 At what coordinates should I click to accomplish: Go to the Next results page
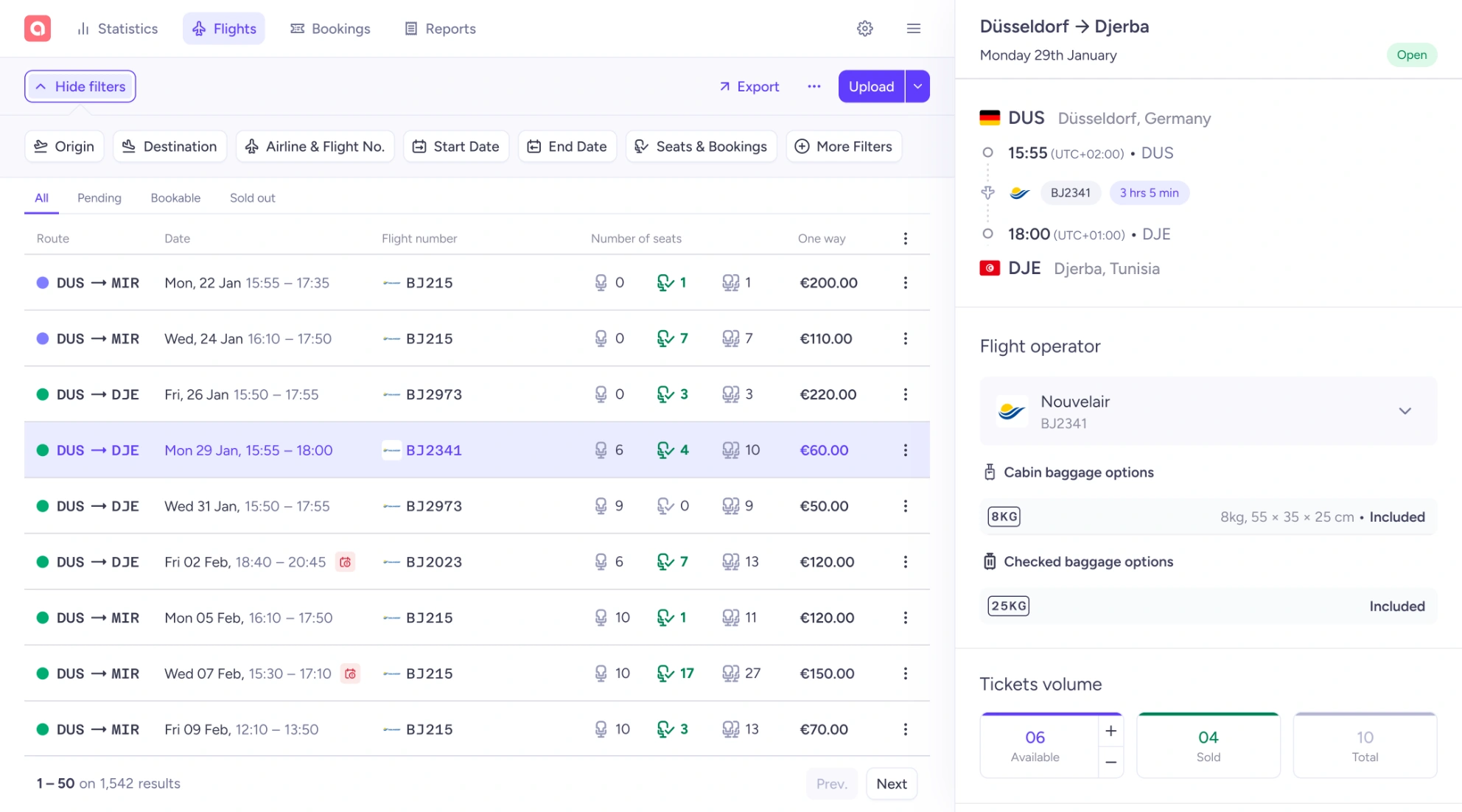pyautogui.click(x=891, y=784)
